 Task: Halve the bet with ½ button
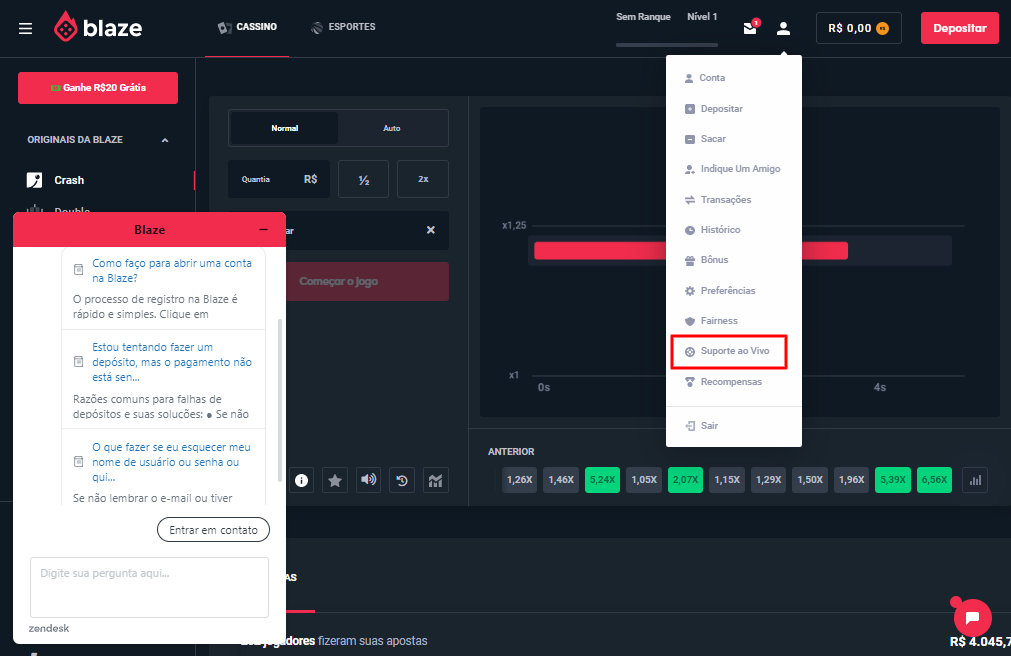pos(363,179)
